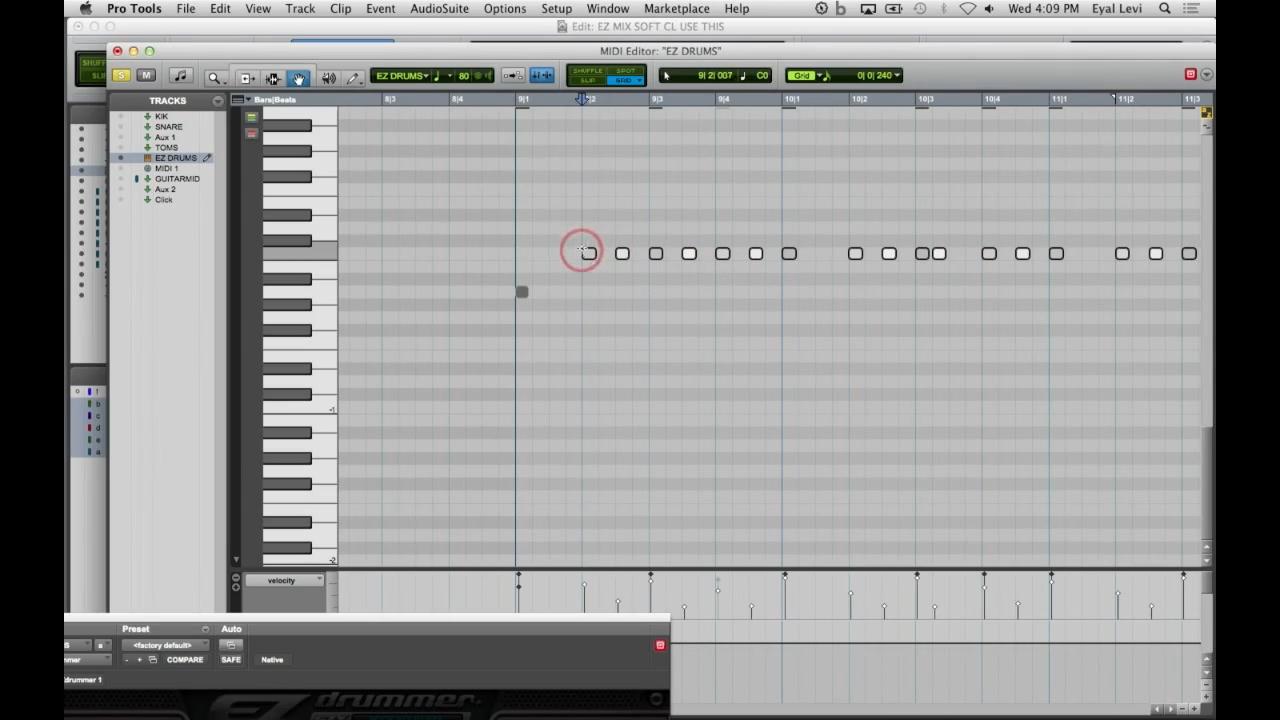Select the Click track
Screen dimensions: 1280x720
[163, 200]
